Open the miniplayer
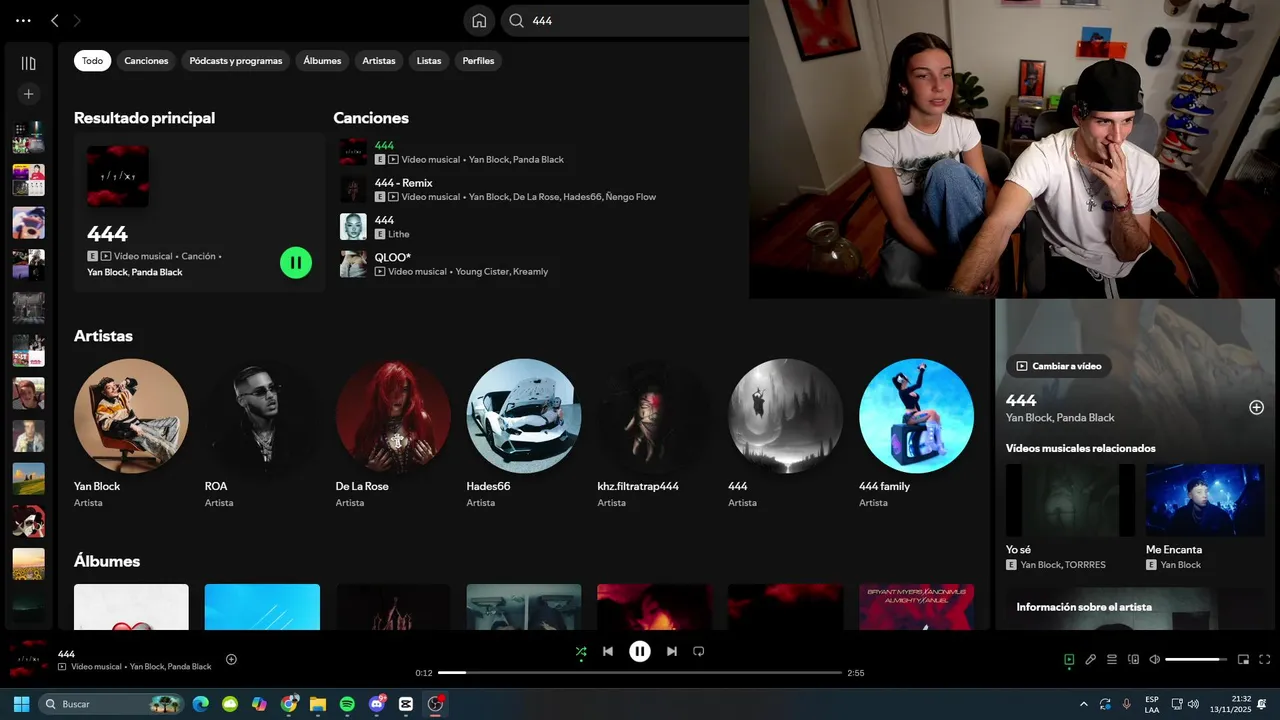The image size is (1280, 720). (x=1244, y=660)
